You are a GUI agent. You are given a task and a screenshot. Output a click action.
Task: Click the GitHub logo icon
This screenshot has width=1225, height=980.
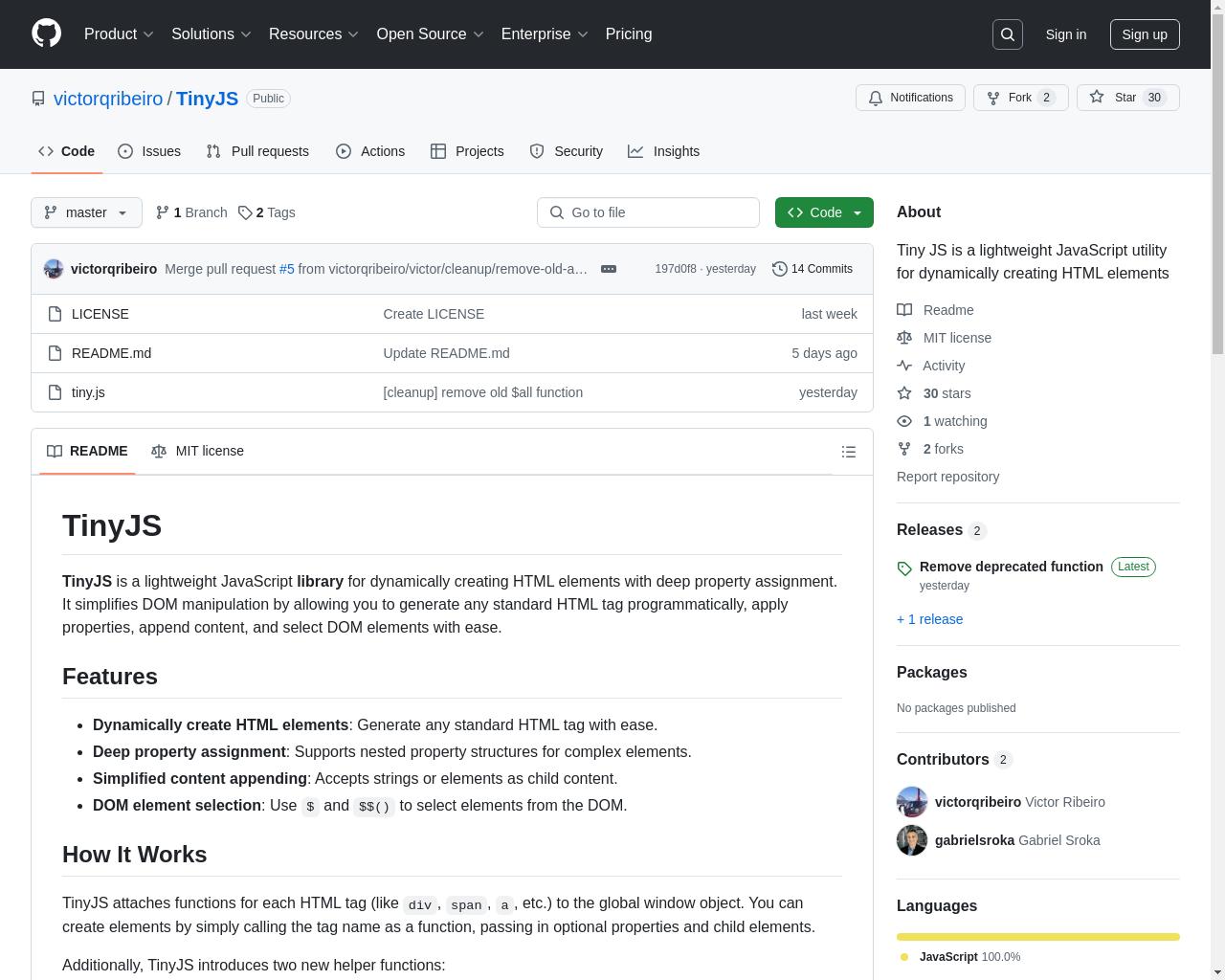click(46, 33)
